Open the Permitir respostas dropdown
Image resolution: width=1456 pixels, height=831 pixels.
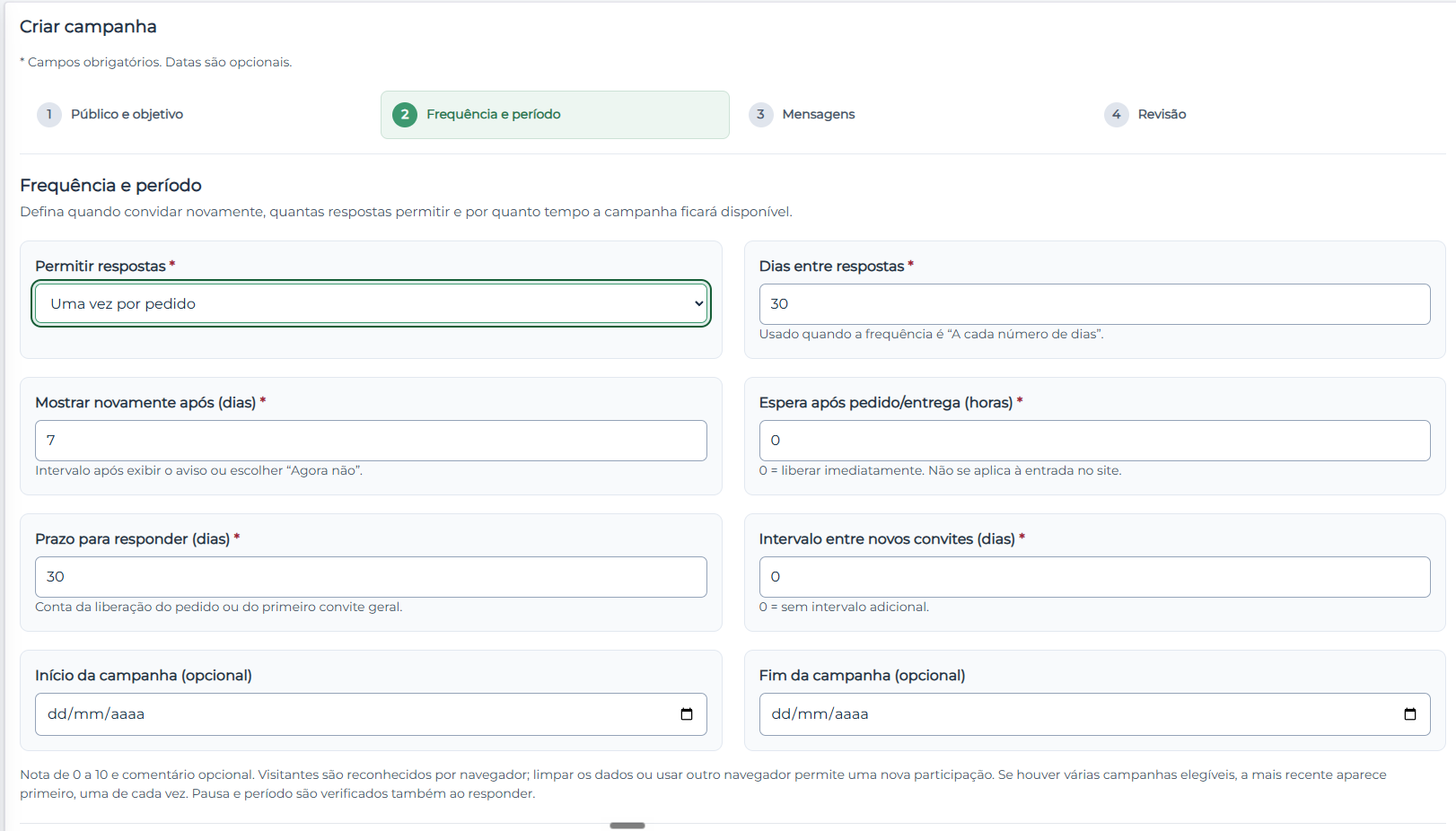click(x=372, y=303)
